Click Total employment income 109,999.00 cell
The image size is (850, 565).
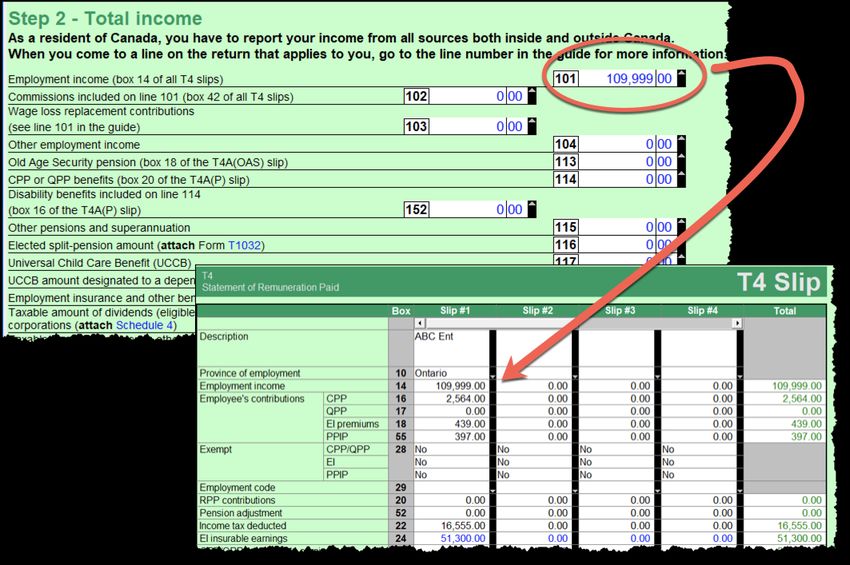tap(784, 386)
